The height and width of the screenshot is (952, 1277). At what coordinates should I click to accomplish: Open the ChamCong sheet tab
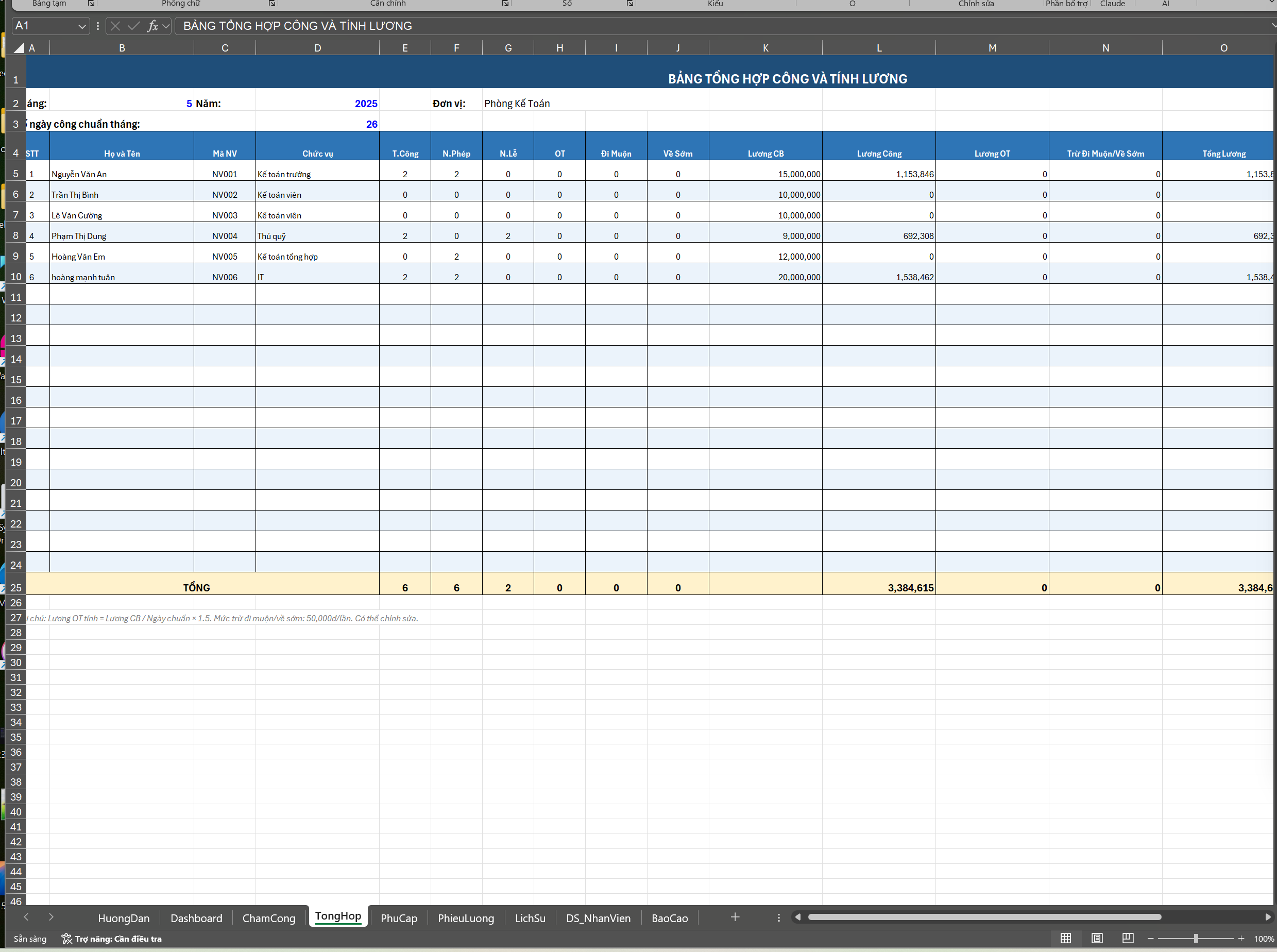click(x=268, y=918)
